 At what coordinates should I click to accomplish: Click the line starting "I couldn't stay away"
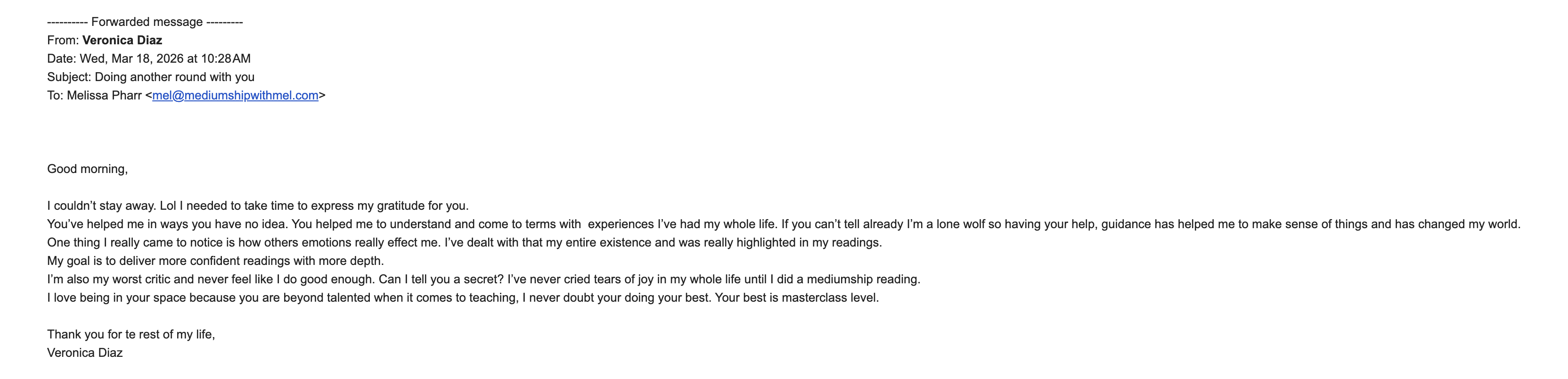[257, 206]
